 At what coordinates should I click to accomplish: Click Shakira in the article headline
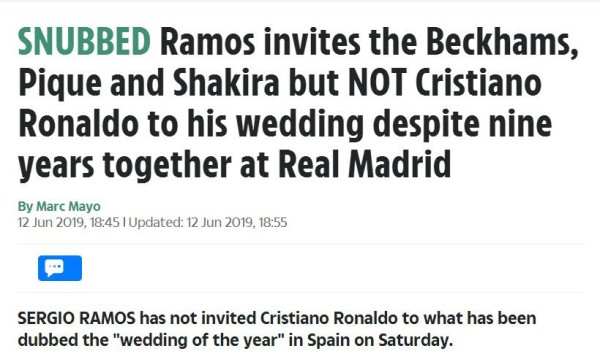pos(226,83)
